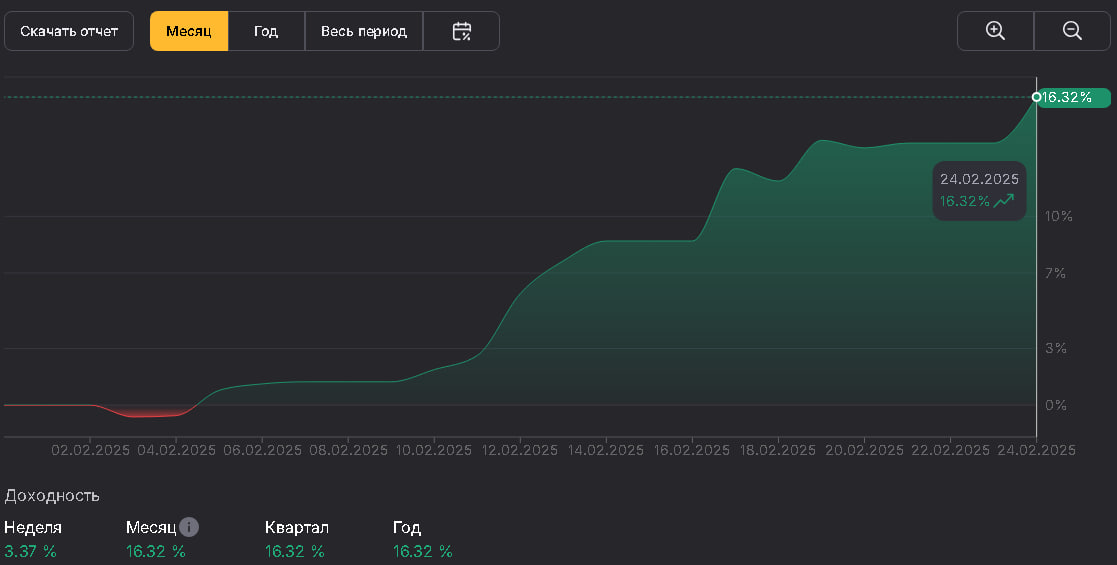Viewport: 1117px width, 565px height.
Task: Open the custom date range calendar icon
Action: pyautogui.click(x=462, y=31)
